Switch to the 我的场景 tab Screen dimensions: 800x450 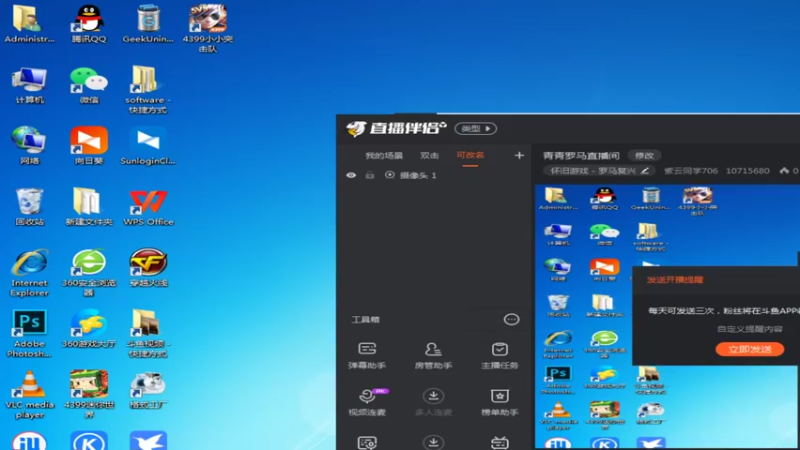(x=384, y=156)
